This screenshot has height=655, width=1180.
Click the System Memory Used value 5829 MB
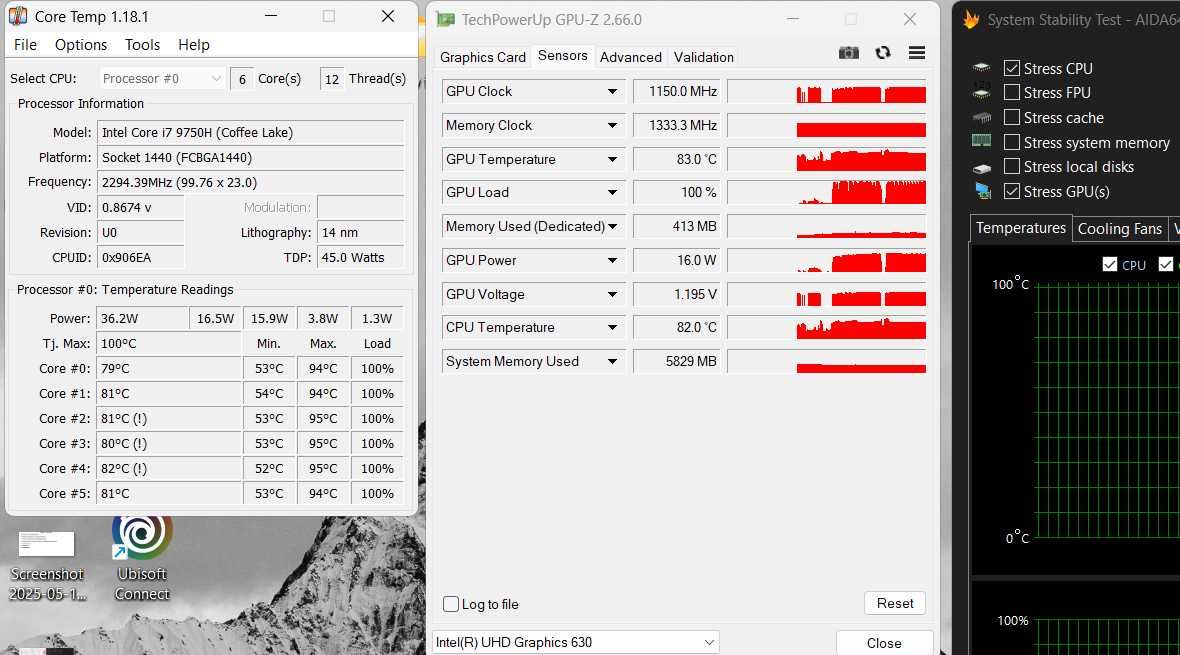click(677, 361)
